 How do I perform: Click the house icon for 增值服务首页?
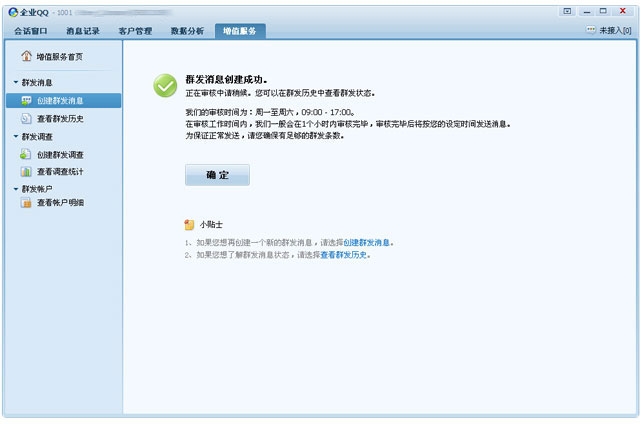tap(27, 56)
